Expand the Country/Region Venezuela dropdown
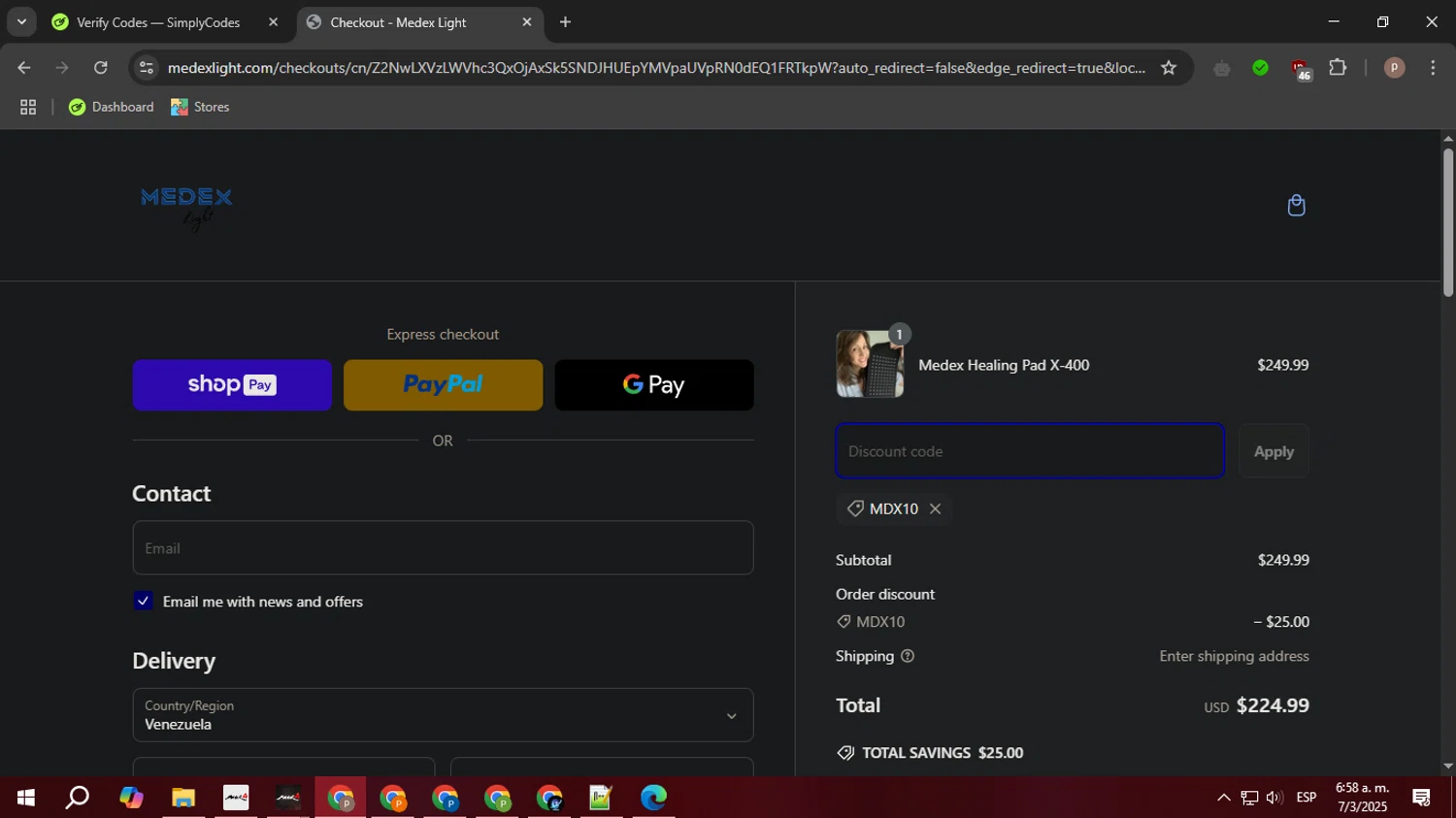This screenshot has height=818, width=1456. click(x=443, y=715)
